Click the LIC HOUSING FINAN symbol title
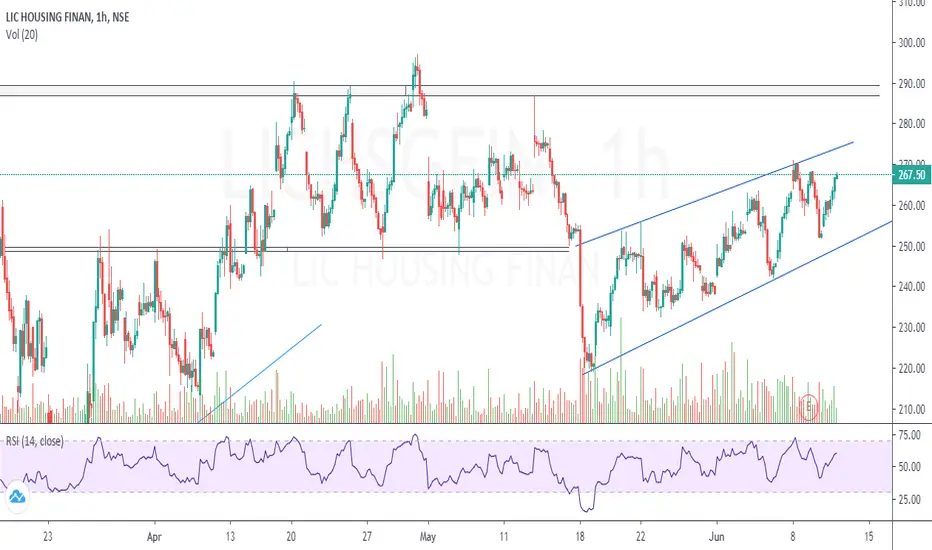932x550 pixels. (x=67, y=17)
